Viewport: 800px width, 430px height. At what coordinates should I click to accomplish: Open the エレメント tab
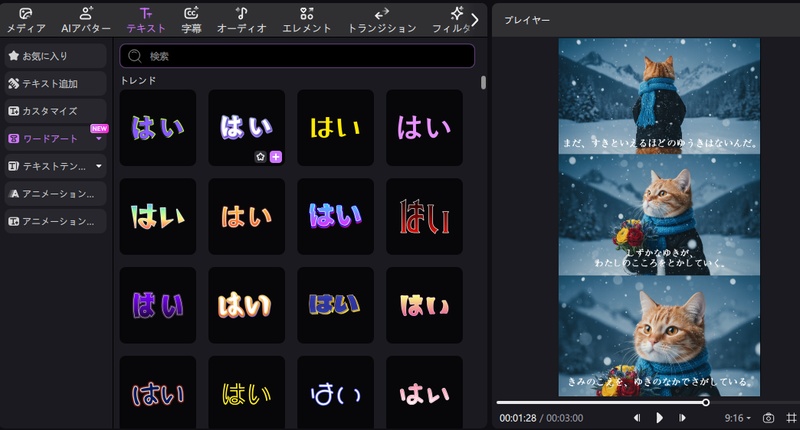[x=307, y=20]
